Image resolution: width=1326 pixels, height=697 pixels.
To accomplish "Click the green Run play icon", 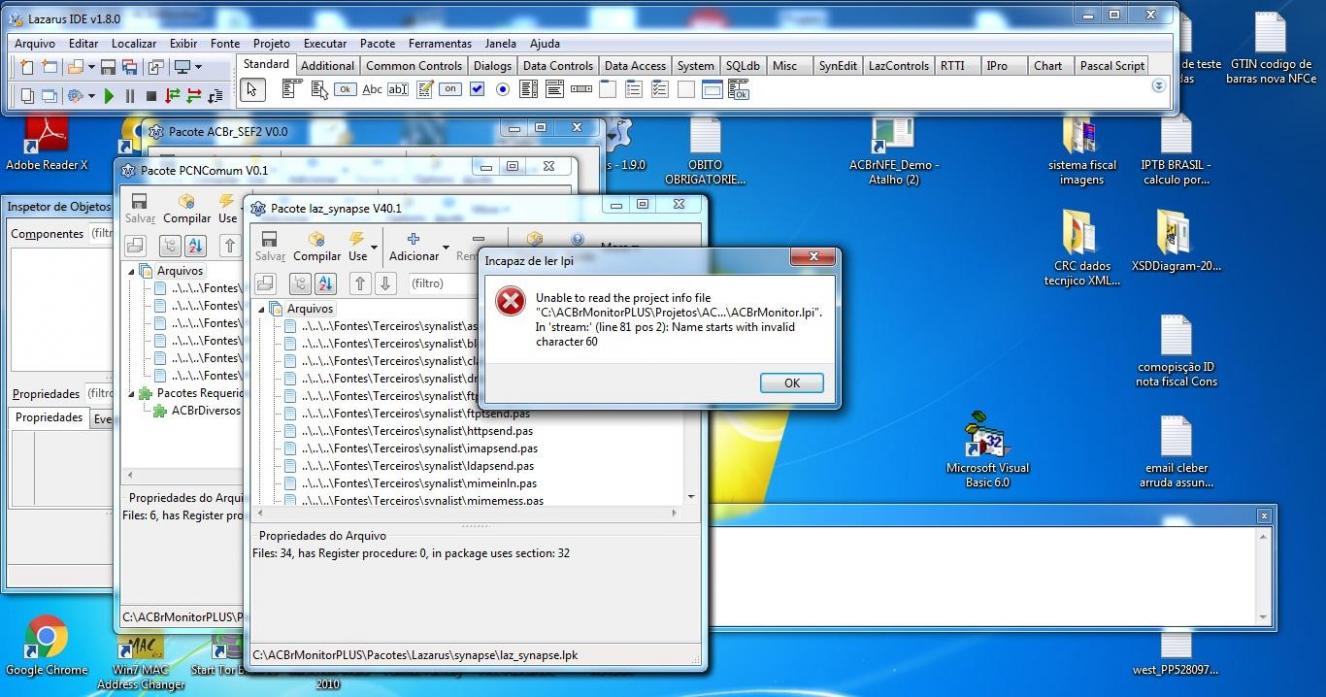I will [x=109, y=96].
